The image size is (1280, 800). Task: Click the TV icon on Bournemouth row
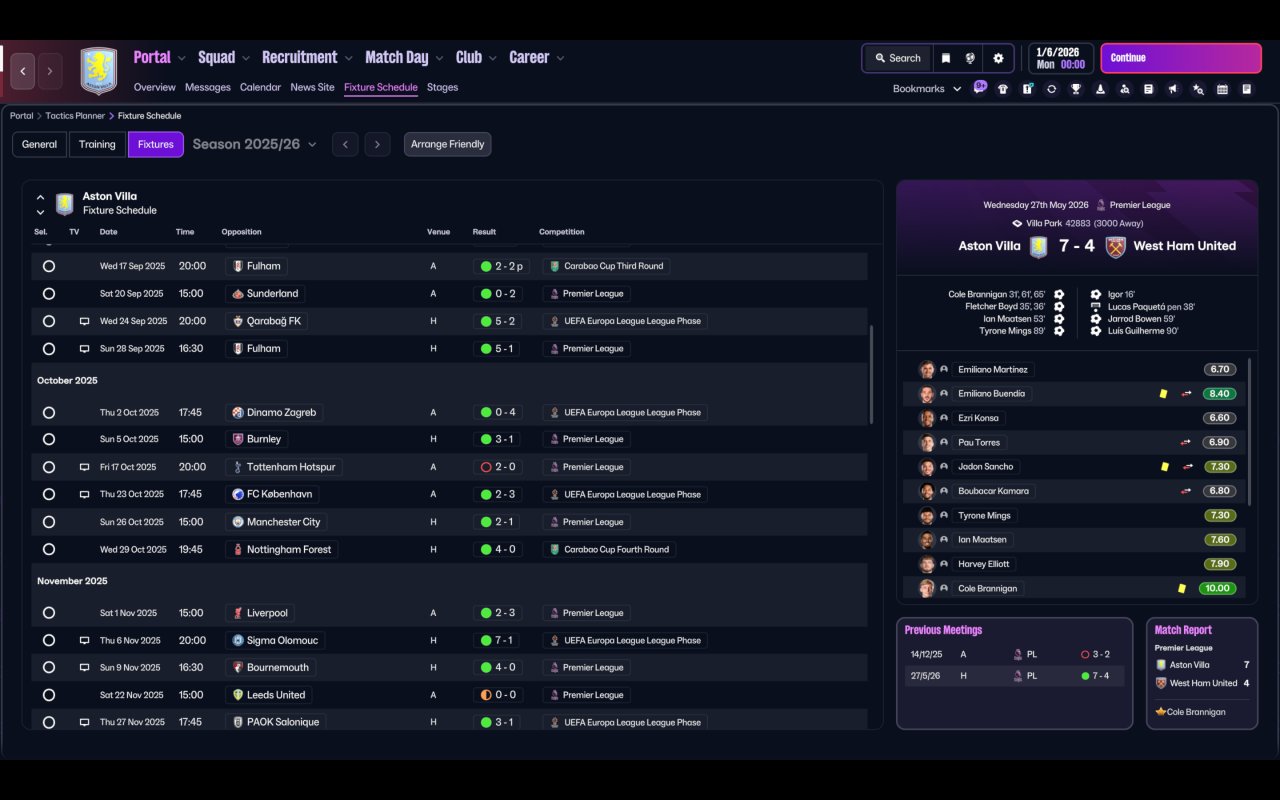point(84,668)
